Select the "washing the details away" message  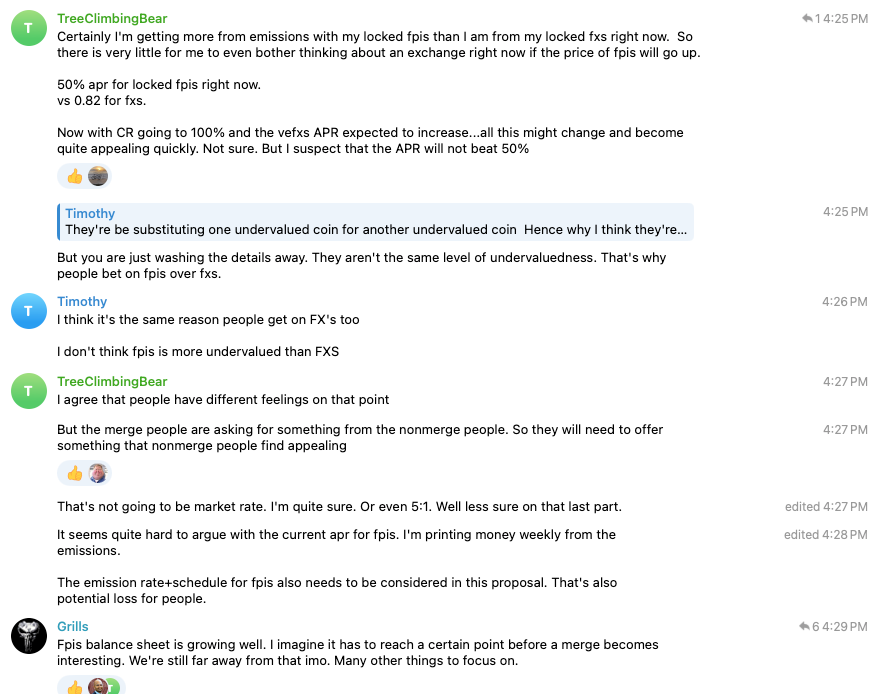361,266
